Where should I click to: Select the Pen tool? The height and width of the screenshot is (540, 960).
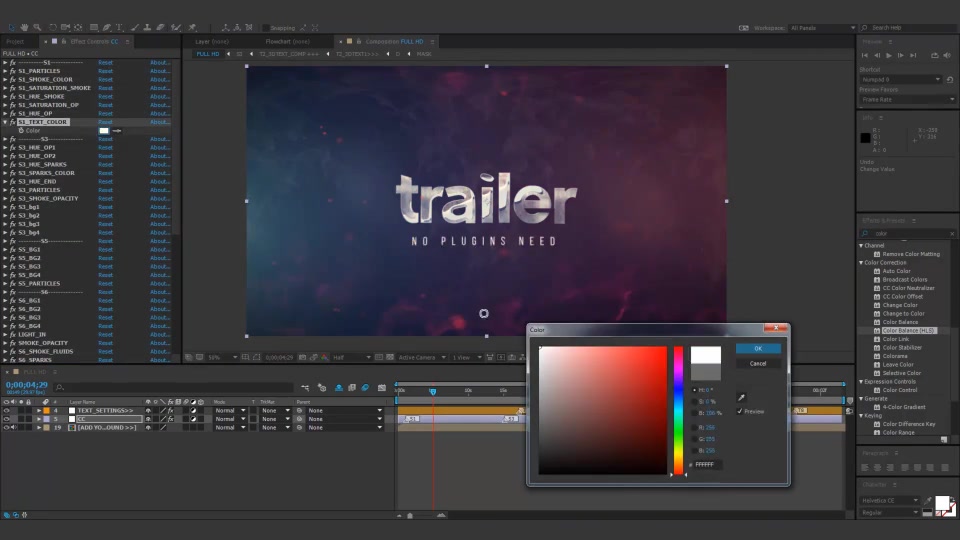pyautogui.click(x=107, y=28)
